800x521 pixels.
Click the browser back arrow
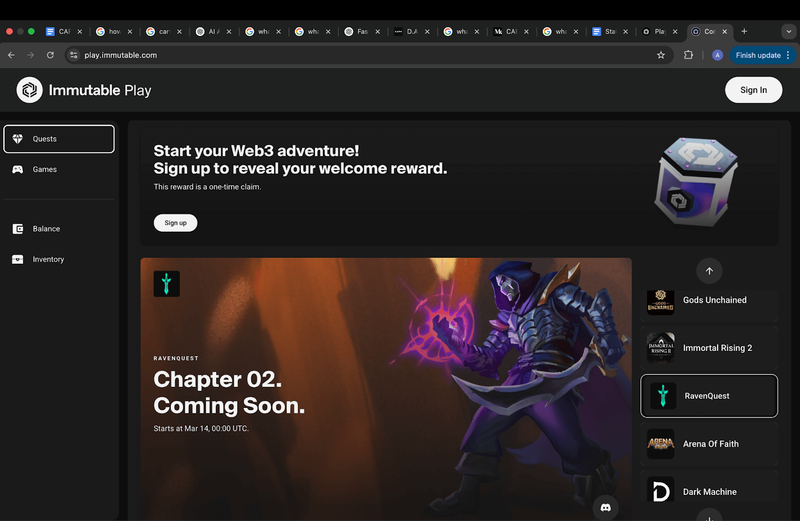11,55
